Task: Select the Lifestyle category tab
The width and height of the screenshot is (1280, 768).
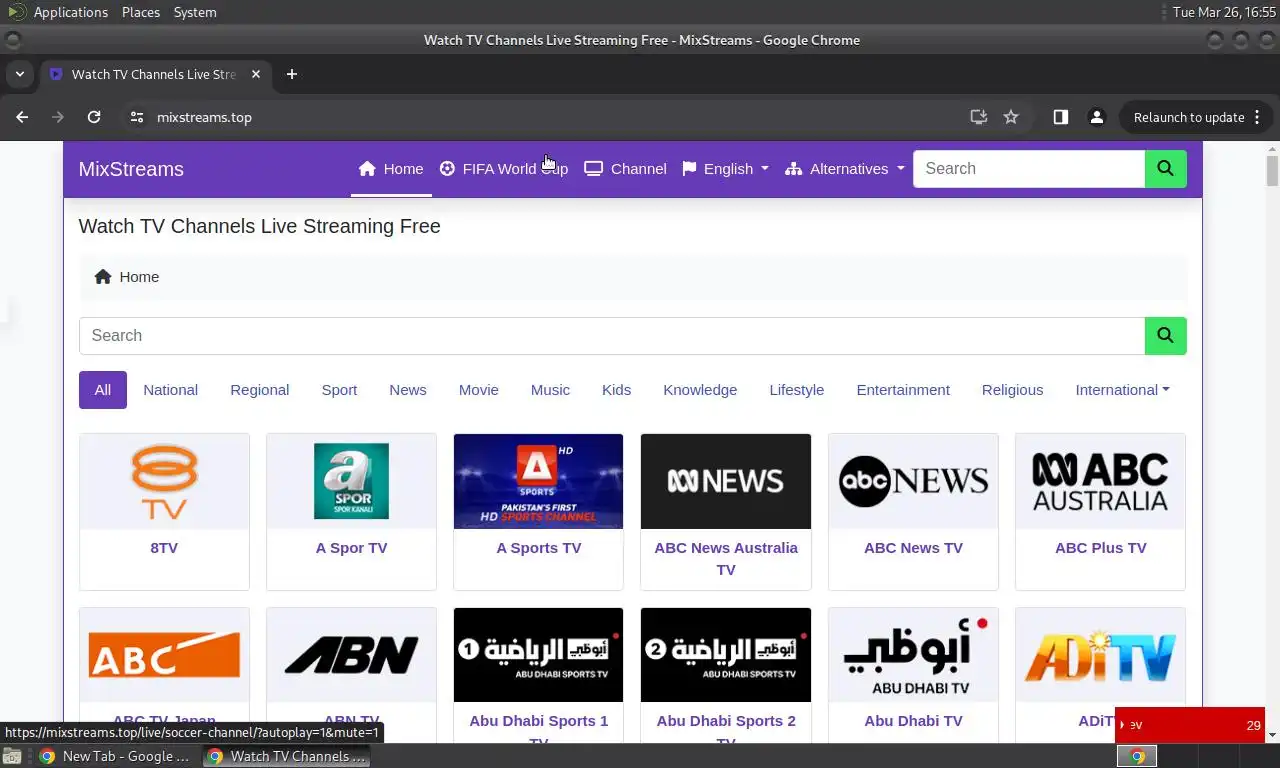Action: click(x=797, y=390)
